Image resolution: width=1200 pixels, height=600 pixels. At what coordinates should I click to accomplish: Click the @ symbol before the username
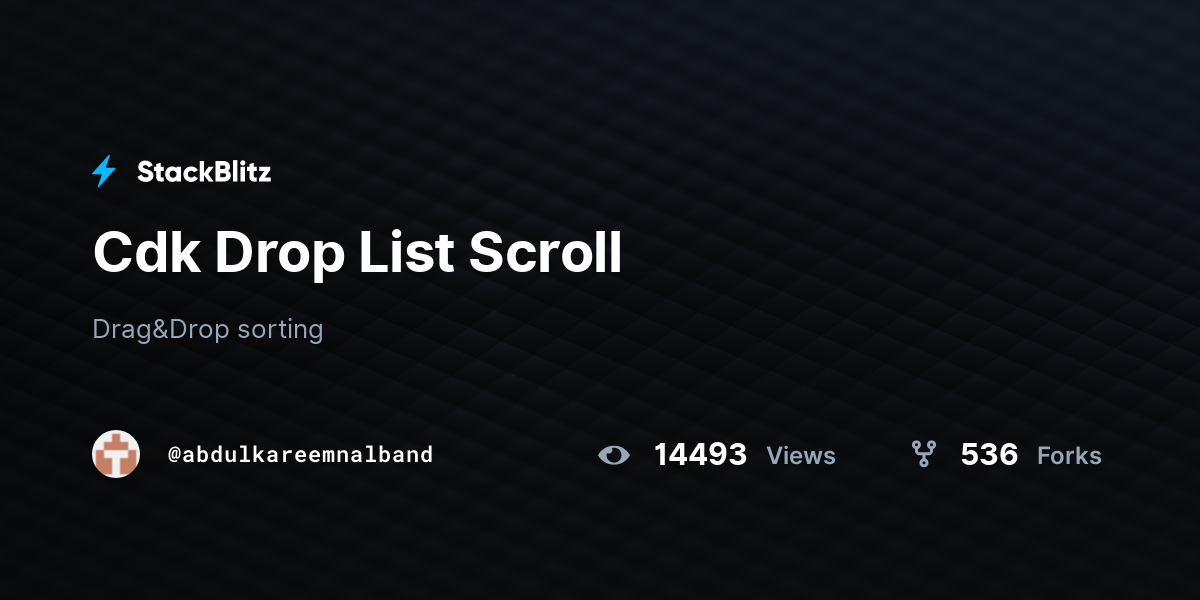[174, 455]
